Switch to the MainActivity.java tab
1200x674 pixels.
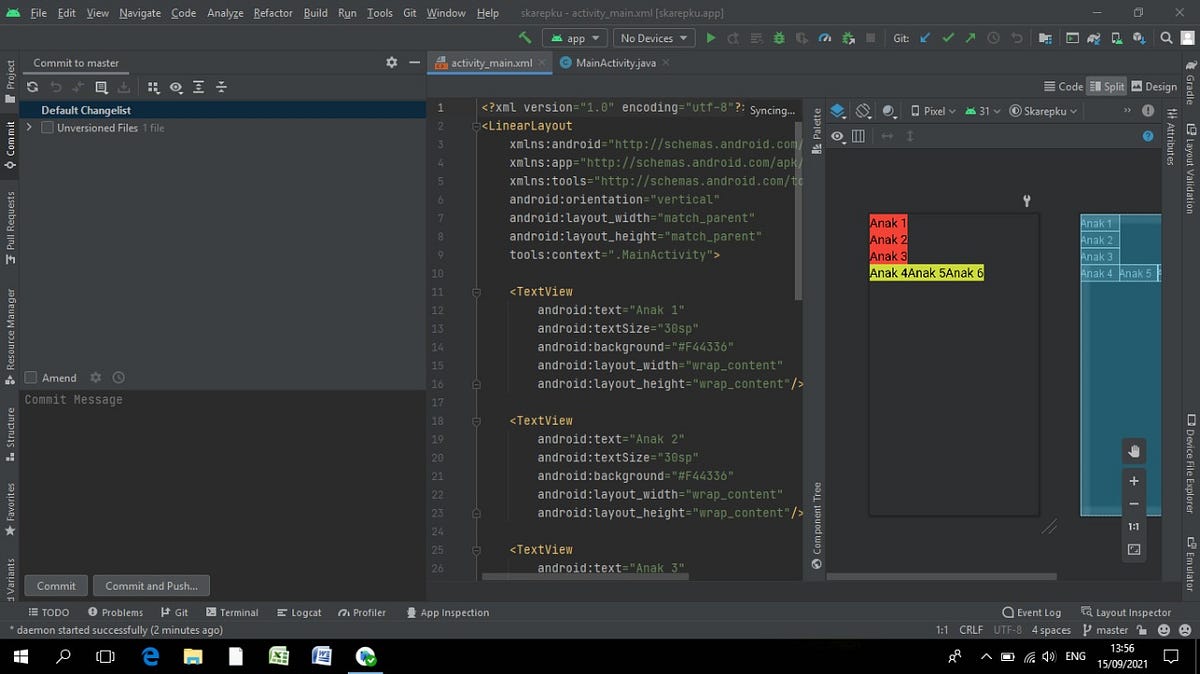click(x=614, y=62)
